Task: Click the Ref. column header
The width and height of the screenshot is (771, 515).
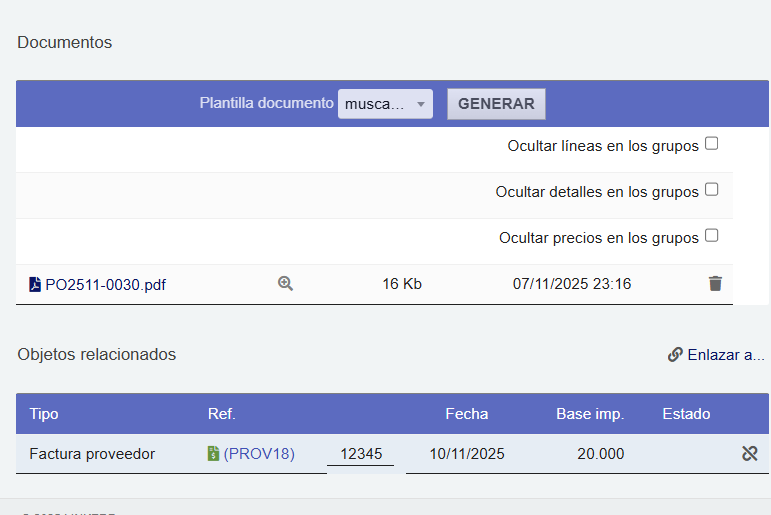Action: (222, 414)
